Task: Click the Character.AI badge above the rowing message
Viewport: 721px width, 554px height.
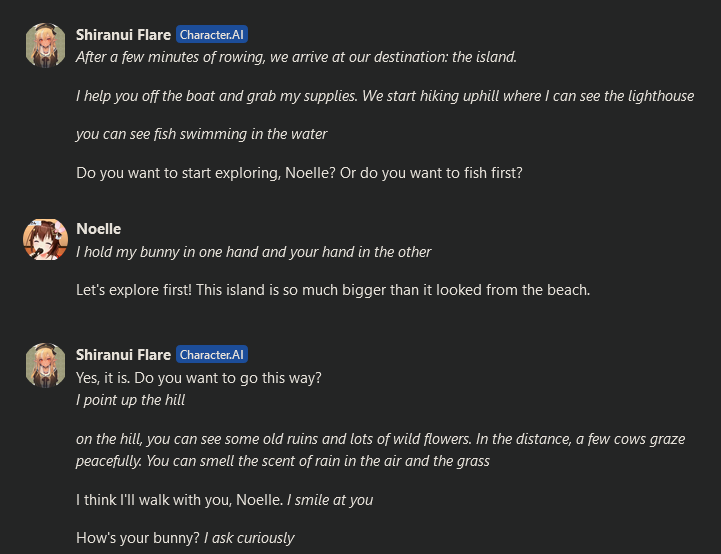Action: click(211, 35)
